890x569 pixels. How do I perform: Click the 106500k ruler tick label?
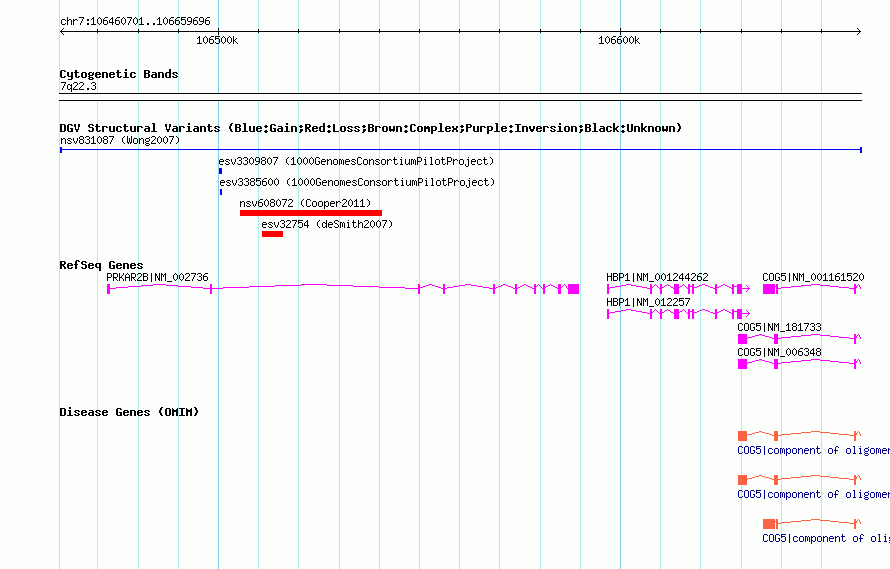[217, 40]
